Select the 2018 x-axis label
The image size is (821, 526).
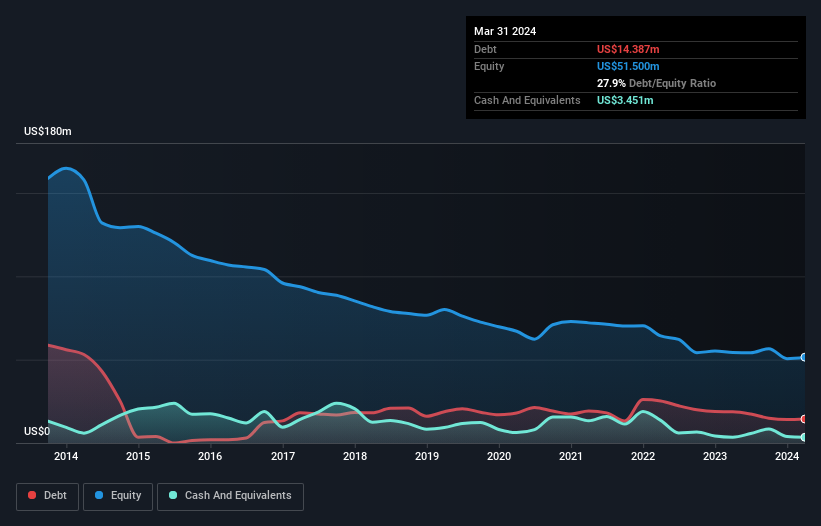355,456
